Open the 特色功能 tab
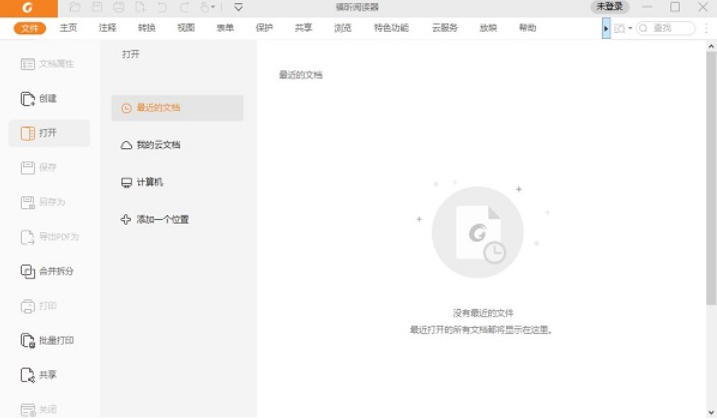The image size is (717, 419). point(391,28)
